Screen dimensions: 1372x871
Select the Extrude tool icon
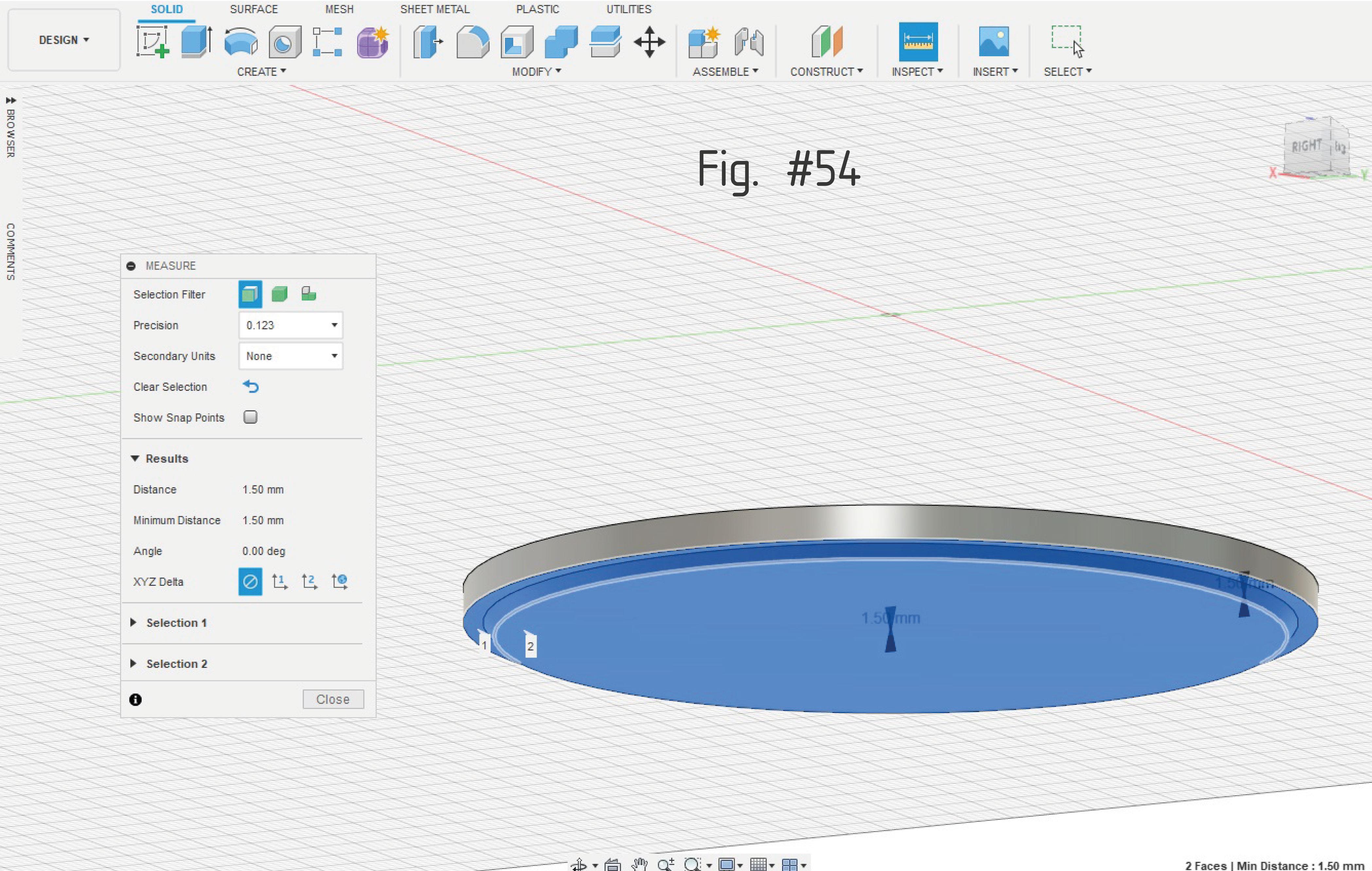click(x=197, y=42)
